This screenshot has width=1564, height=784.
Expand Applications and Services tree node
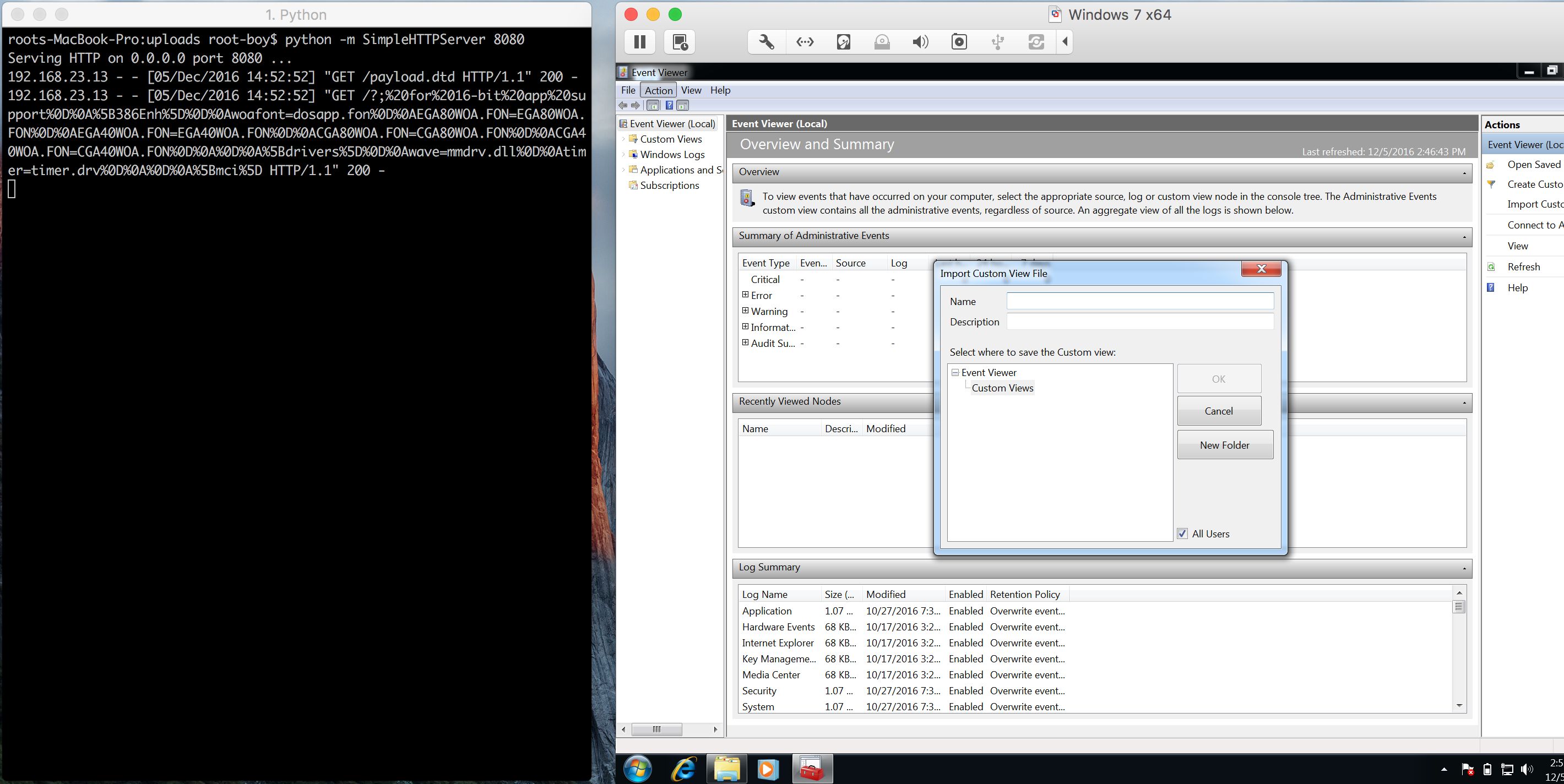623,170
